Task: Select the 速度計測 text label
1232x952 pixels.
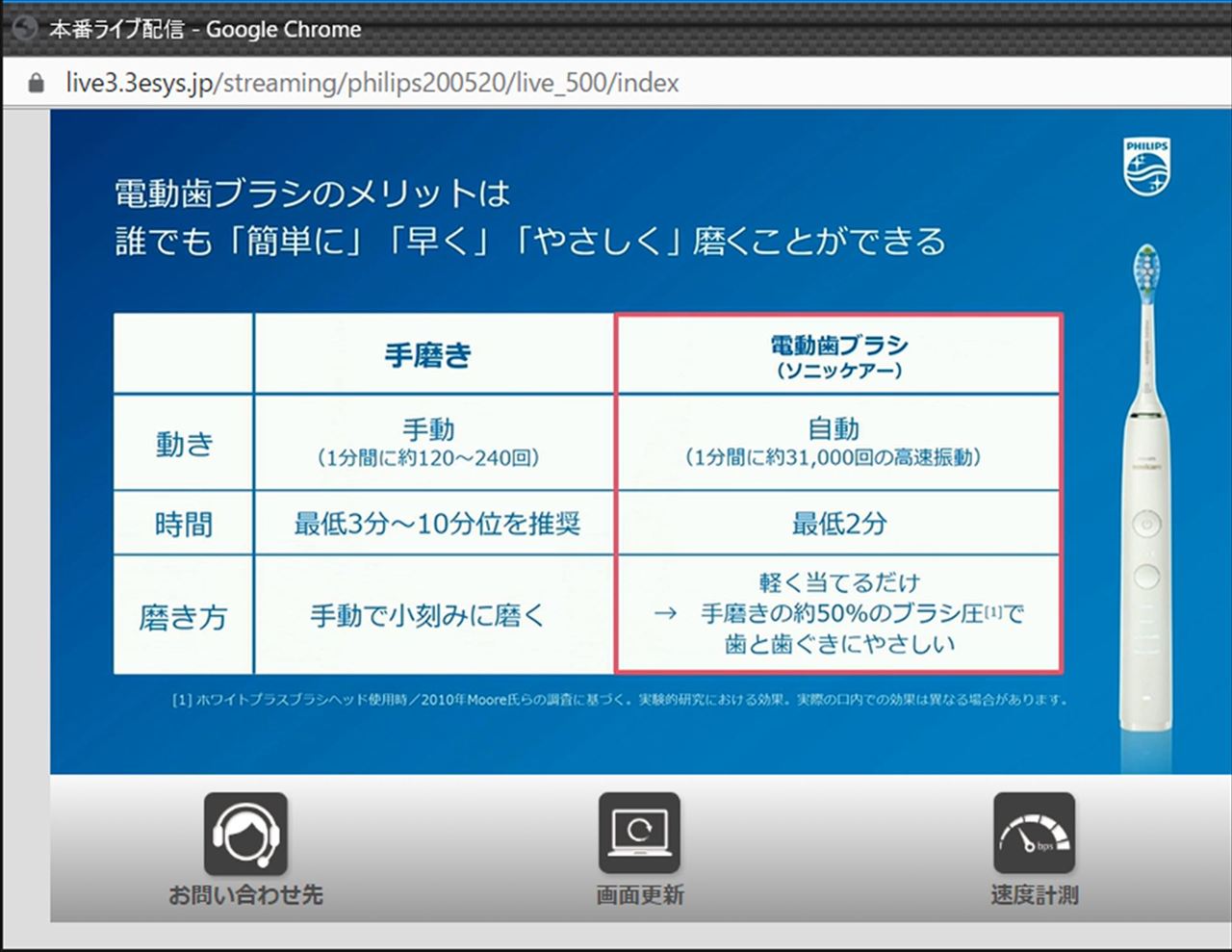Action: [x=1034, y=895]
